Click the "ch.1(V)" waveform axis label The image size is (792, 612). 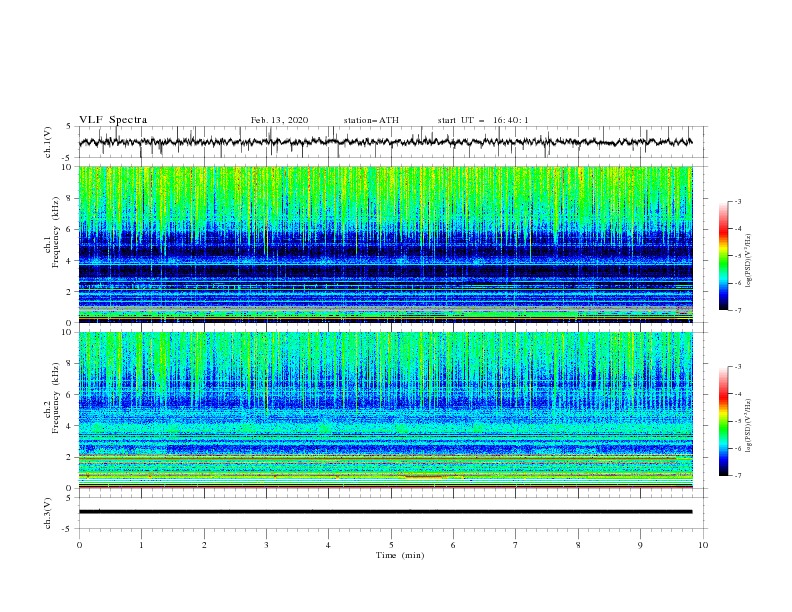point(48,142)
